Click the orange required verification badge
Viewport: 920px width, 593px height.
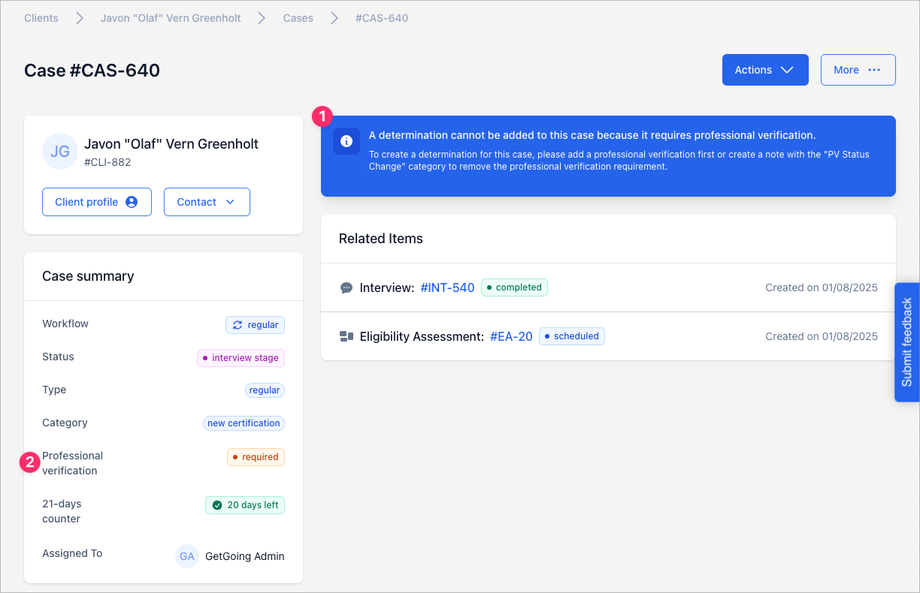point(256,457)
